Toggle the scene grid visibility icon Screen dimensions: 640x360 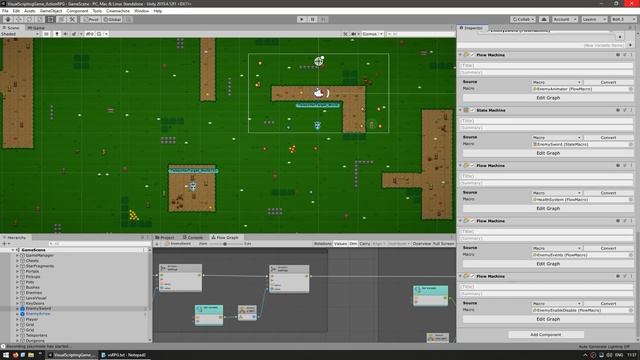pyautogui.click(x=99, y=34)
